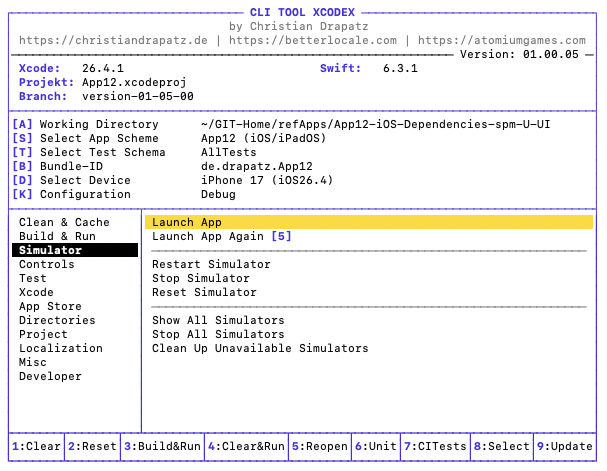Click the App12.xcodeproj project name
The height and width of the screenshot is (471, 607).
[x=134, y=82]
